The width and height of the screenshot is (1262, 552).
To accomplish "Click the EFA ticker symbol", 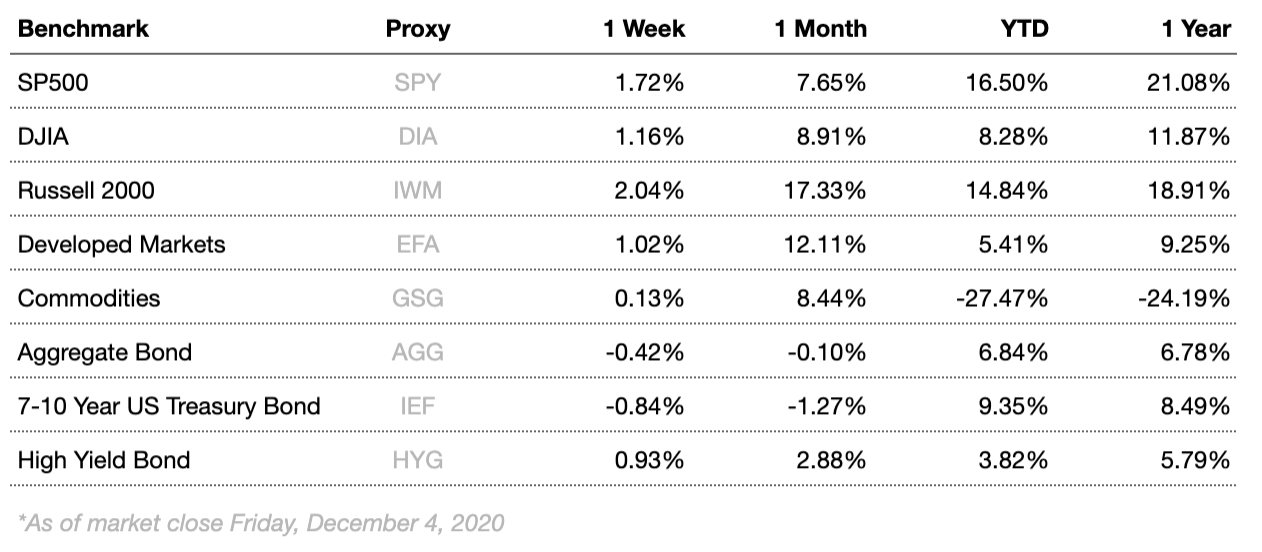I will [418, 245].
